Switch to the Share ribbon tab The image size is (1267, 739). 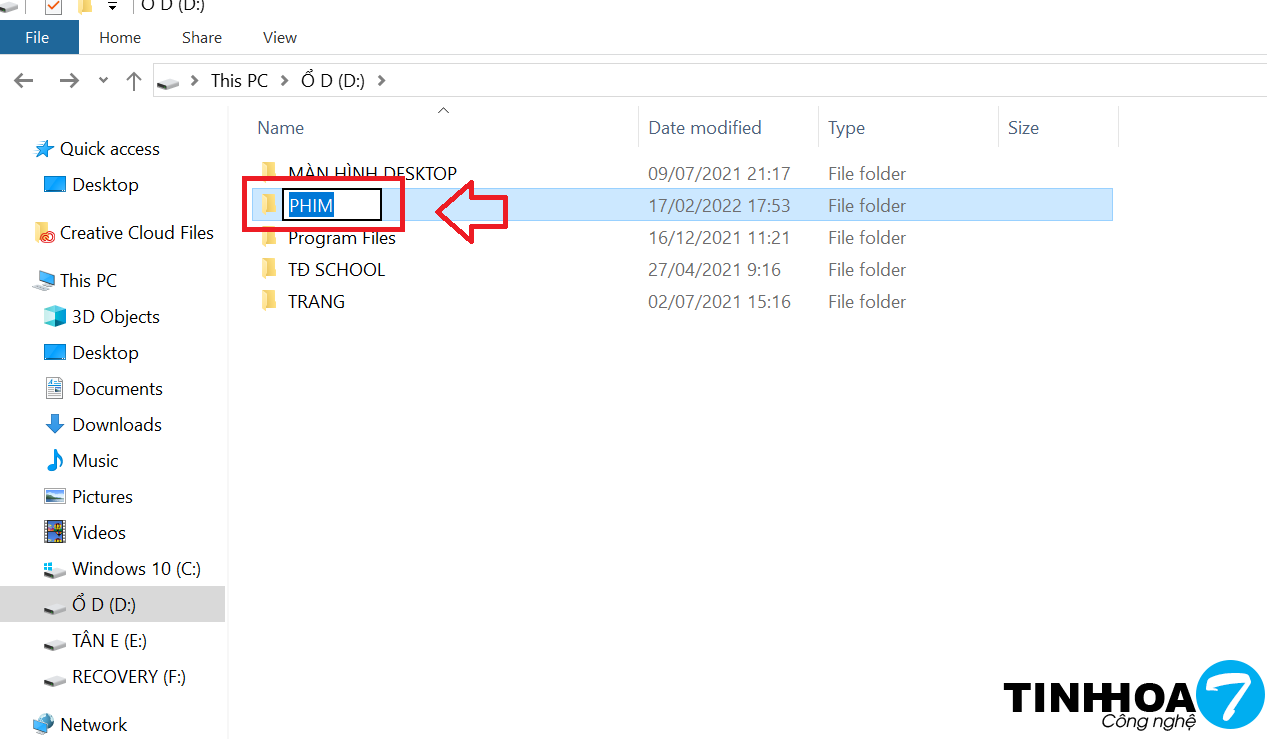202,37
